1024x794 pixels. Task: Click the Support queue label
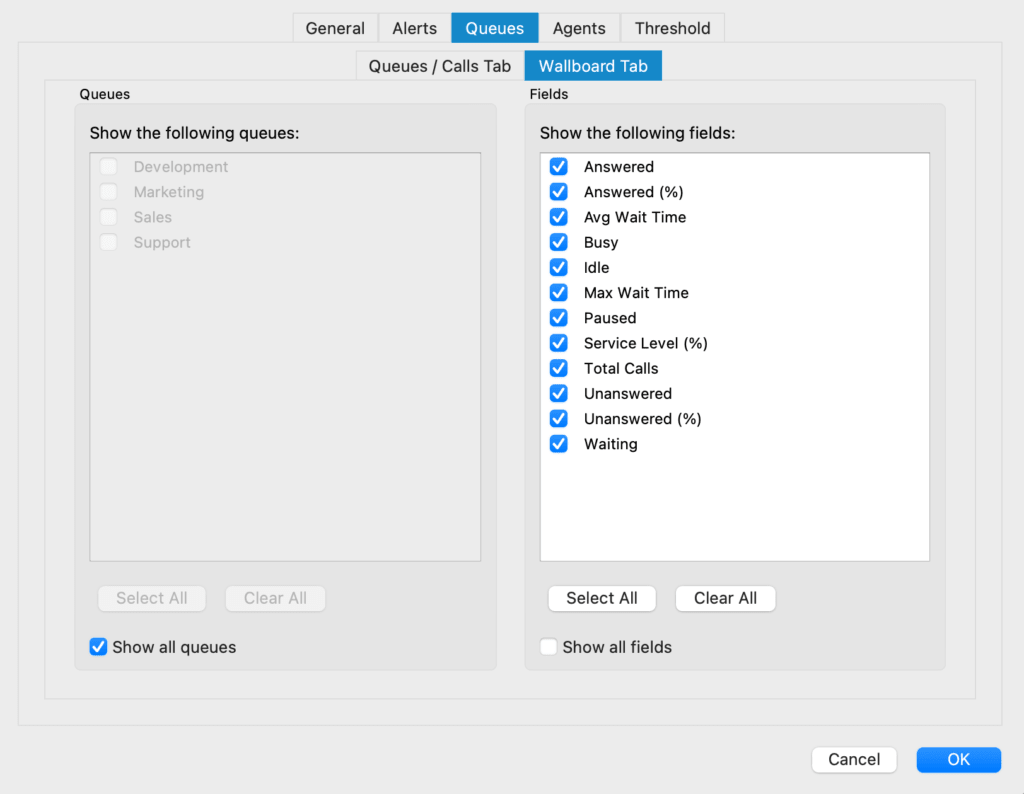pos(162,242)
